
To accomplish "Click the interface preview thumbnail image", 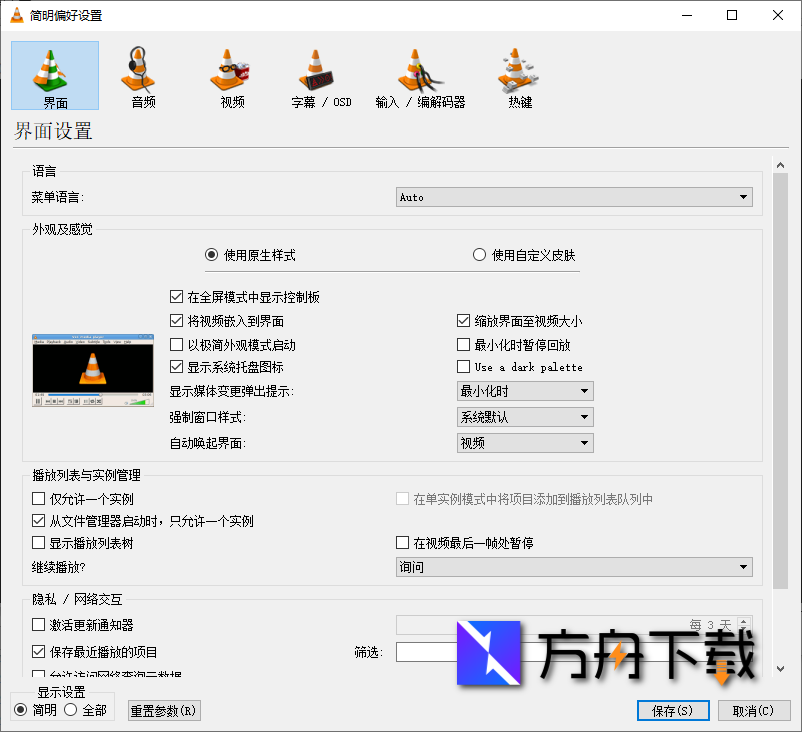I will click(92, 370).
